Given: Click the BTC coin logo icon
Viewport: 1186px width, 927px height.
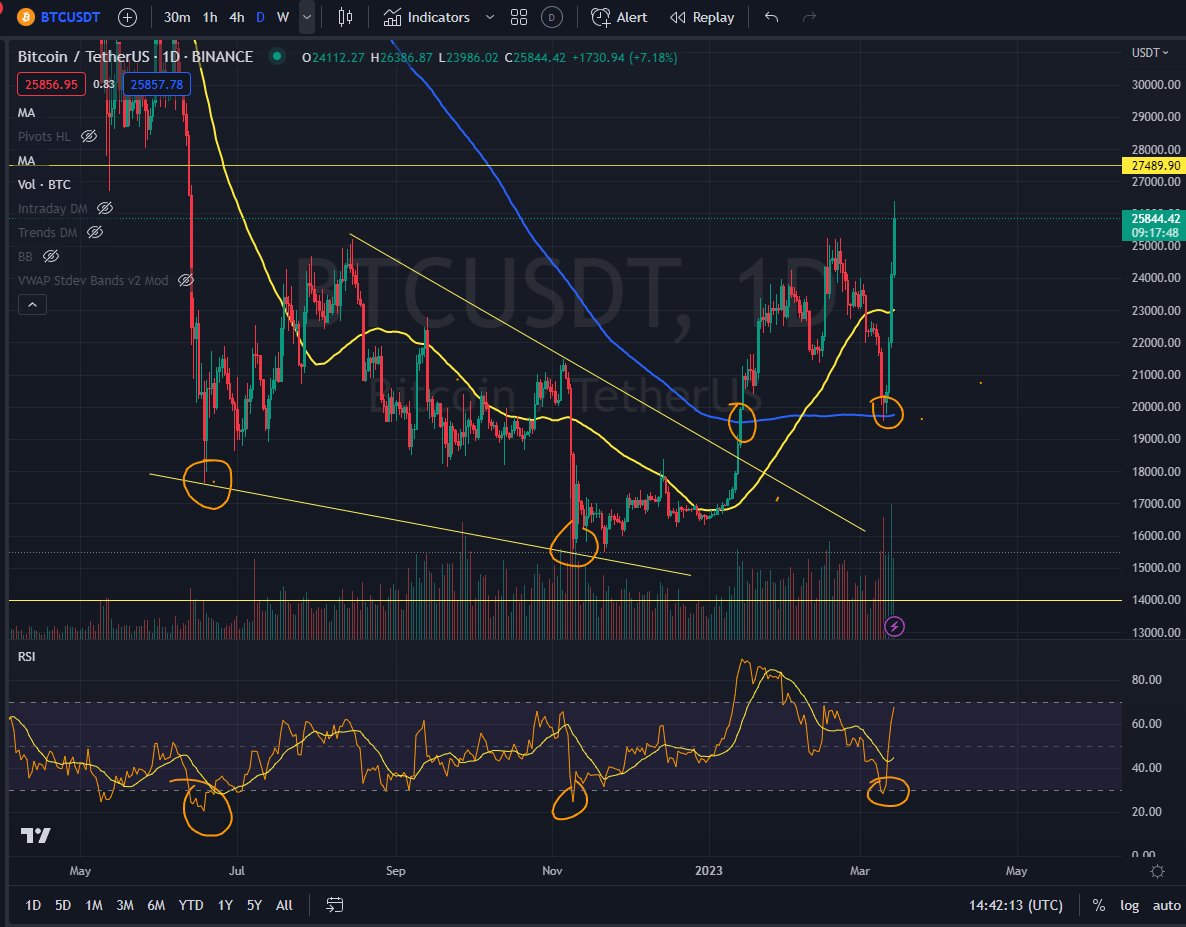Looking at the screenshot, I should pos(26,17).
